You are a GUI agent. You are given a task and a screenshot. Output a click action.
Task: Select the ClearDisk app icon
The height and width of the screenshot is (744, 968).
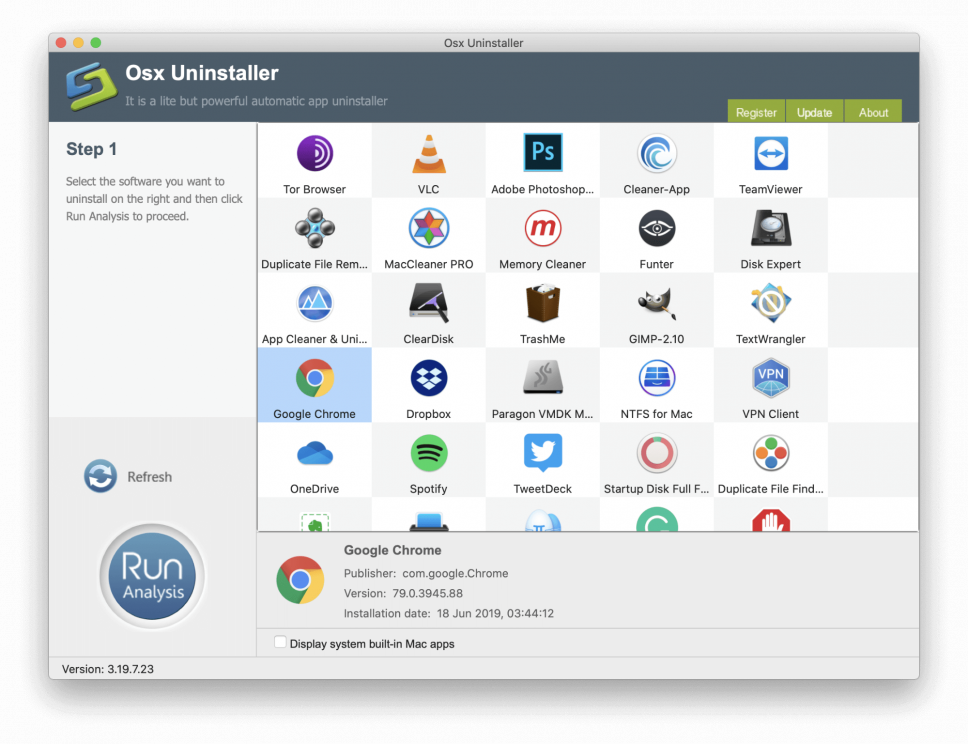(428, 303)
